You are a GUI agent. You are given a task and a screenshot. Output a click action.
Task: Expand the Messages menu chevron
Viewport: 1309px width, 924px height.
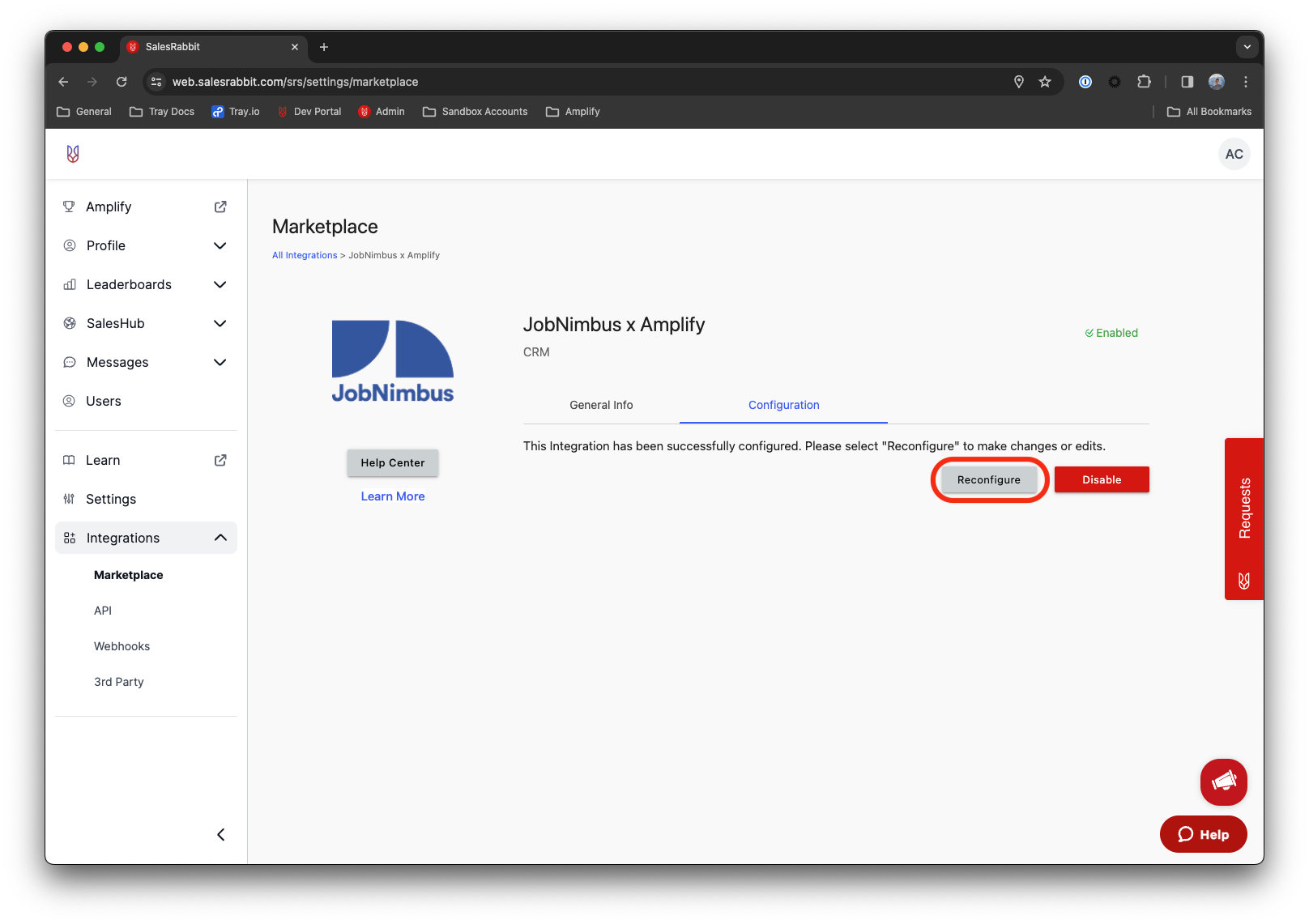pos(220,362)
